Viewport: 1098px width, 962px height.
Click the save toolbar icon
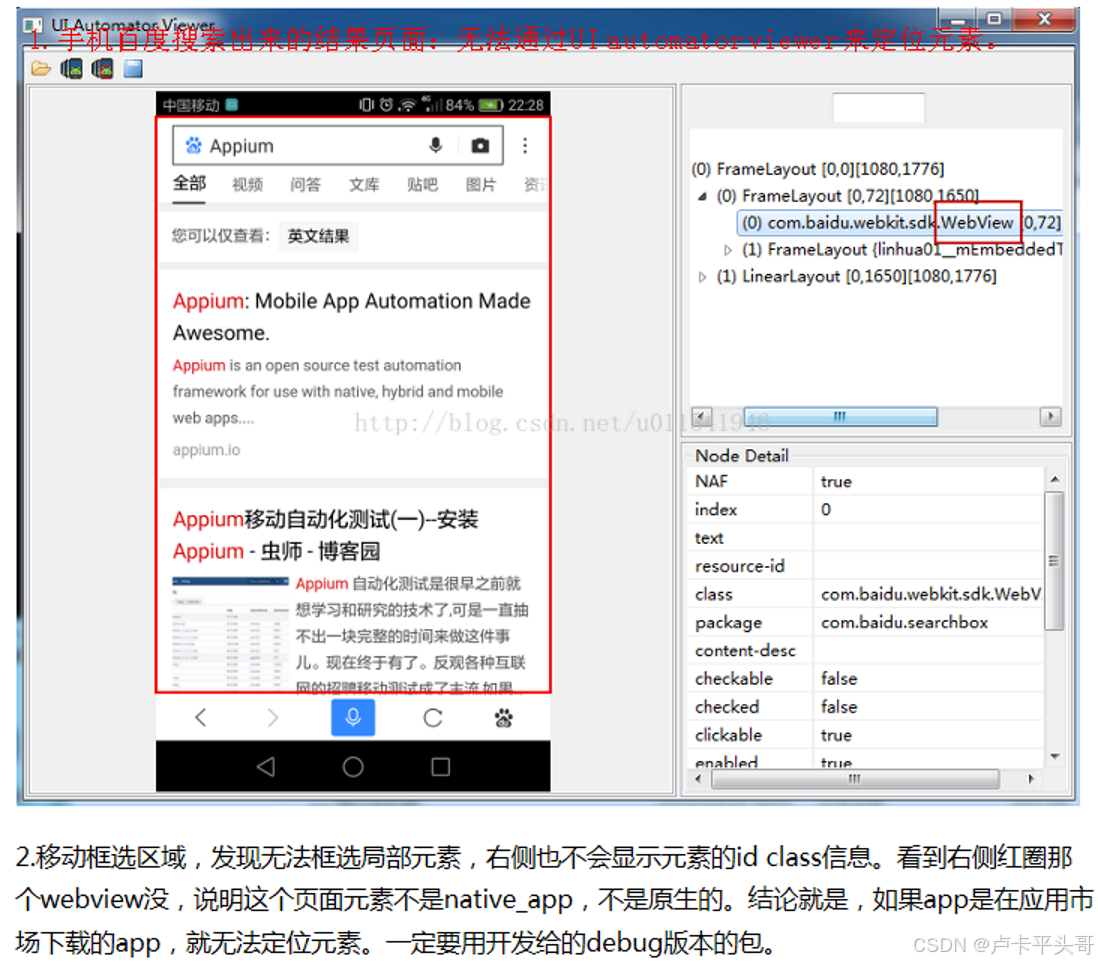tap(133, 69)
